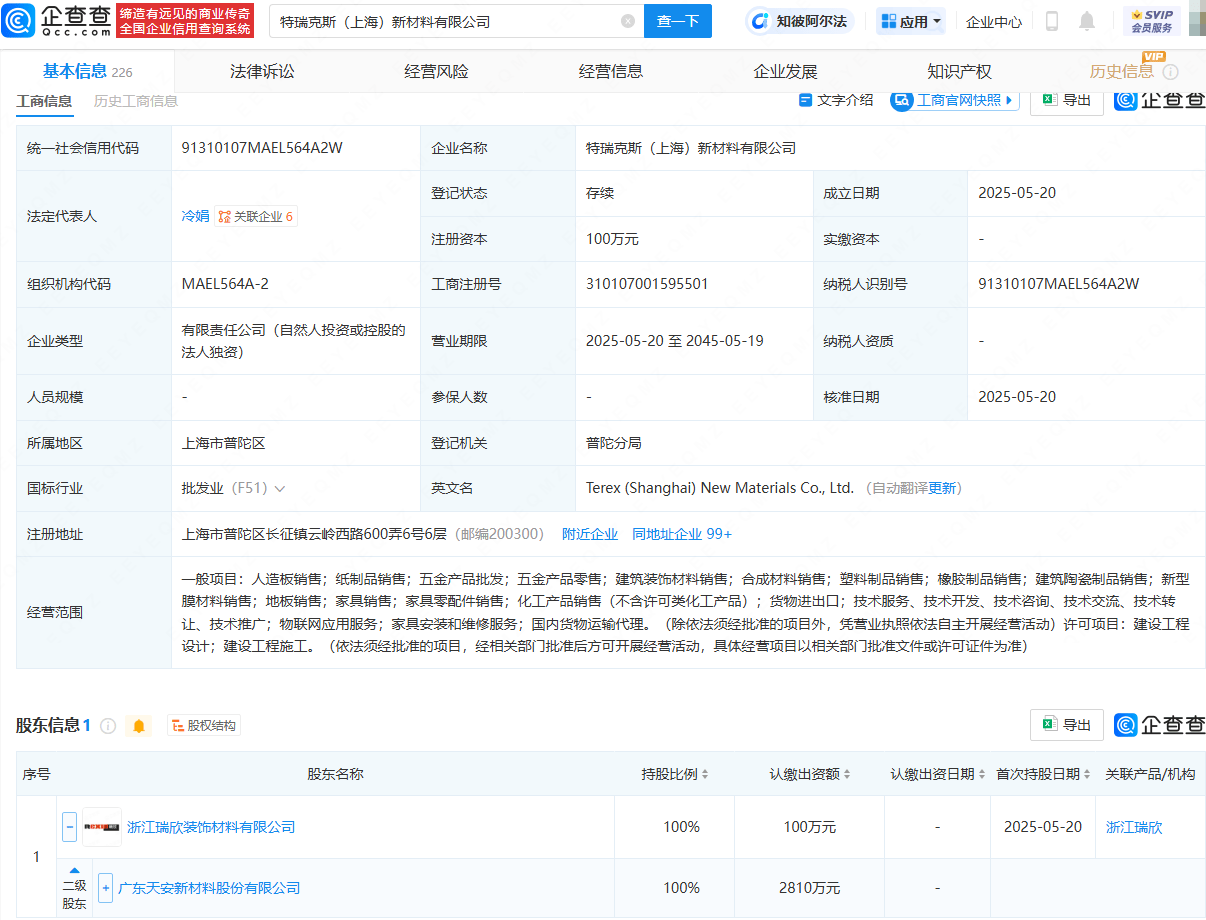Switch to the 经营信息 tab
The width and height of the screenshot is (1206, 920).
click(x=611, y=71)
